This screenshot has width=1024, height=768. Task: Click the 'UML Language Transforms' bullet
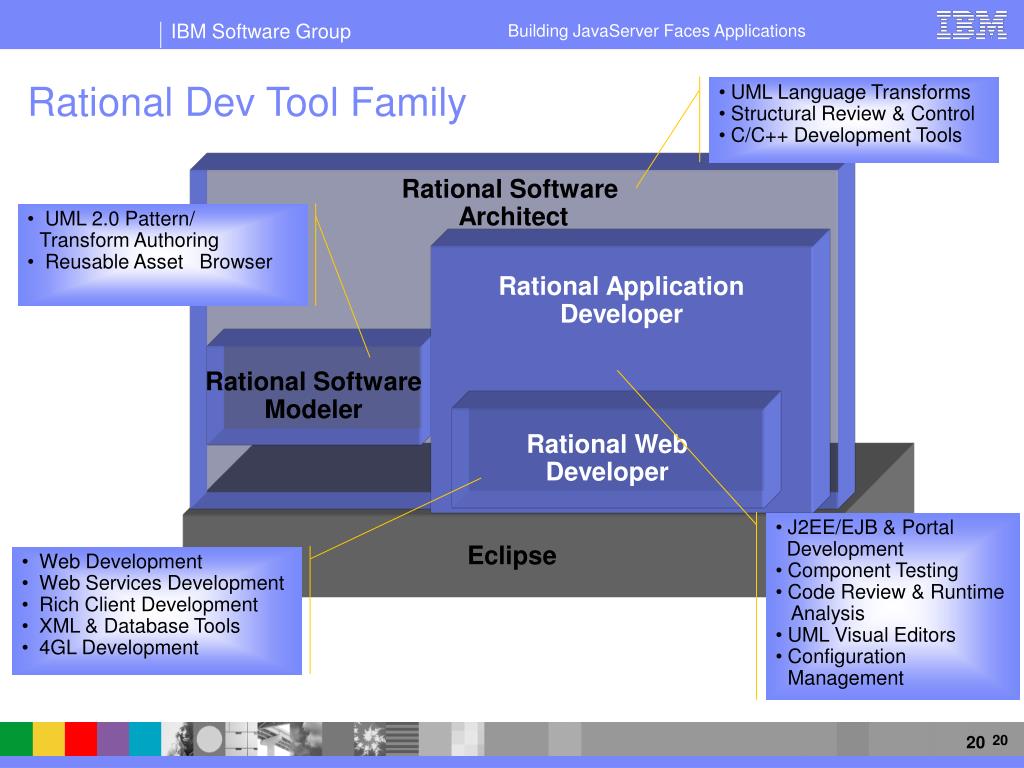845,92
